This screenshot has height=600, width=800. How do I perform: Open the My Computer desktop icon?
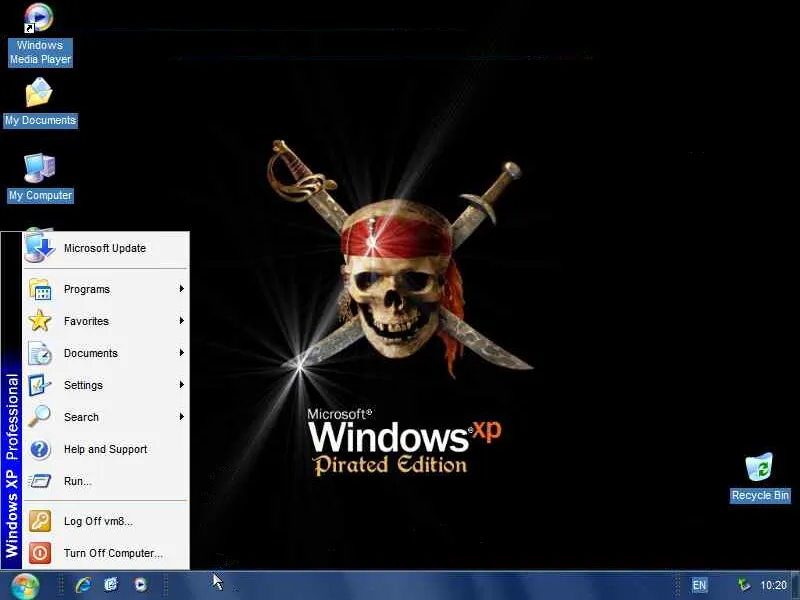pos(40,178)
